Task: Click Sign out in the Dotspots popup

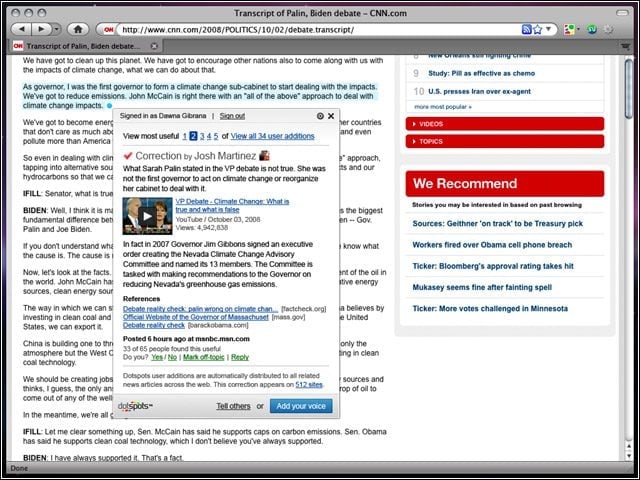Action: click(232, 116)
